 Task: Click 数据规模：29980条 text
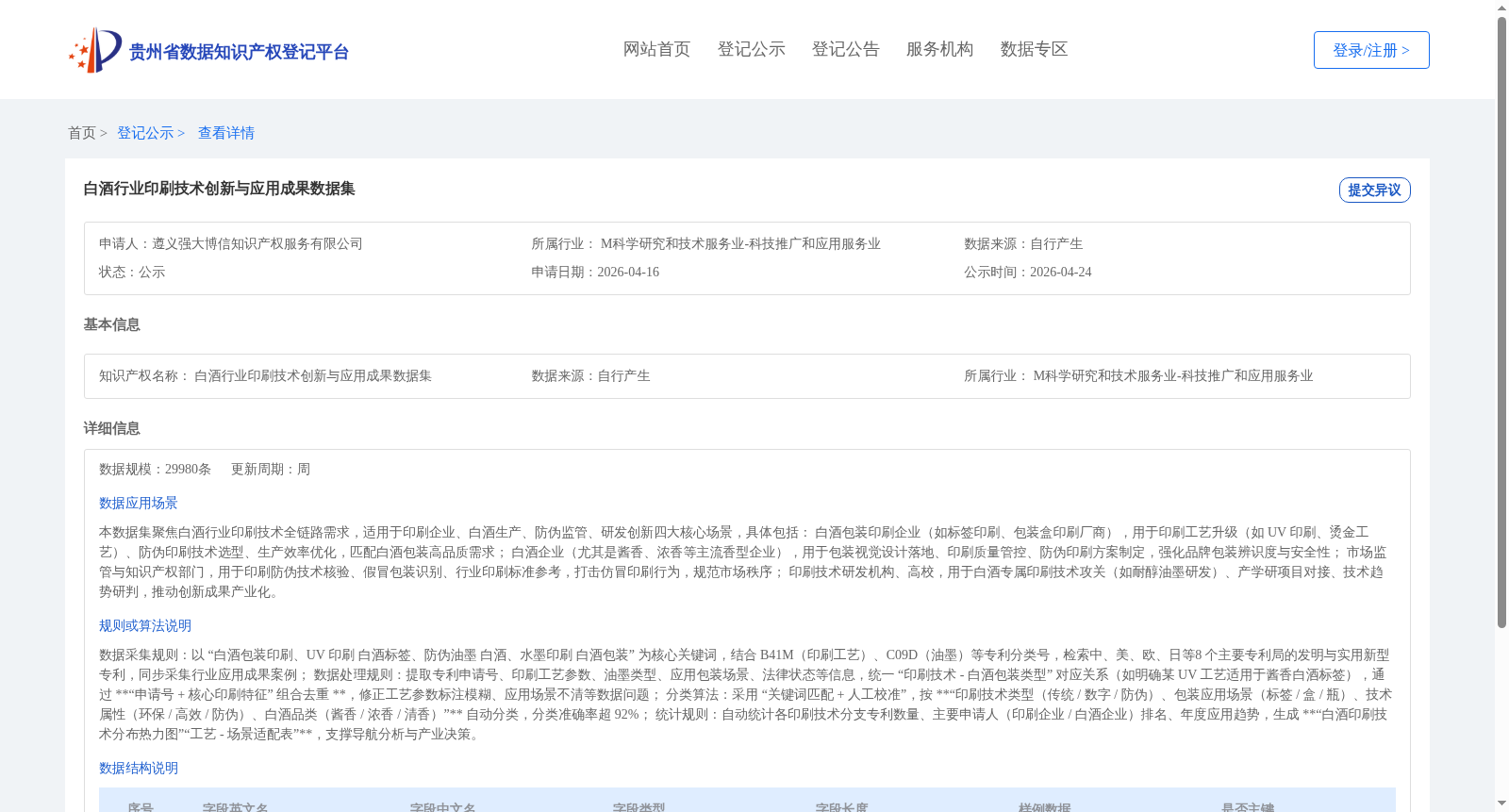(x=155, y=469)
